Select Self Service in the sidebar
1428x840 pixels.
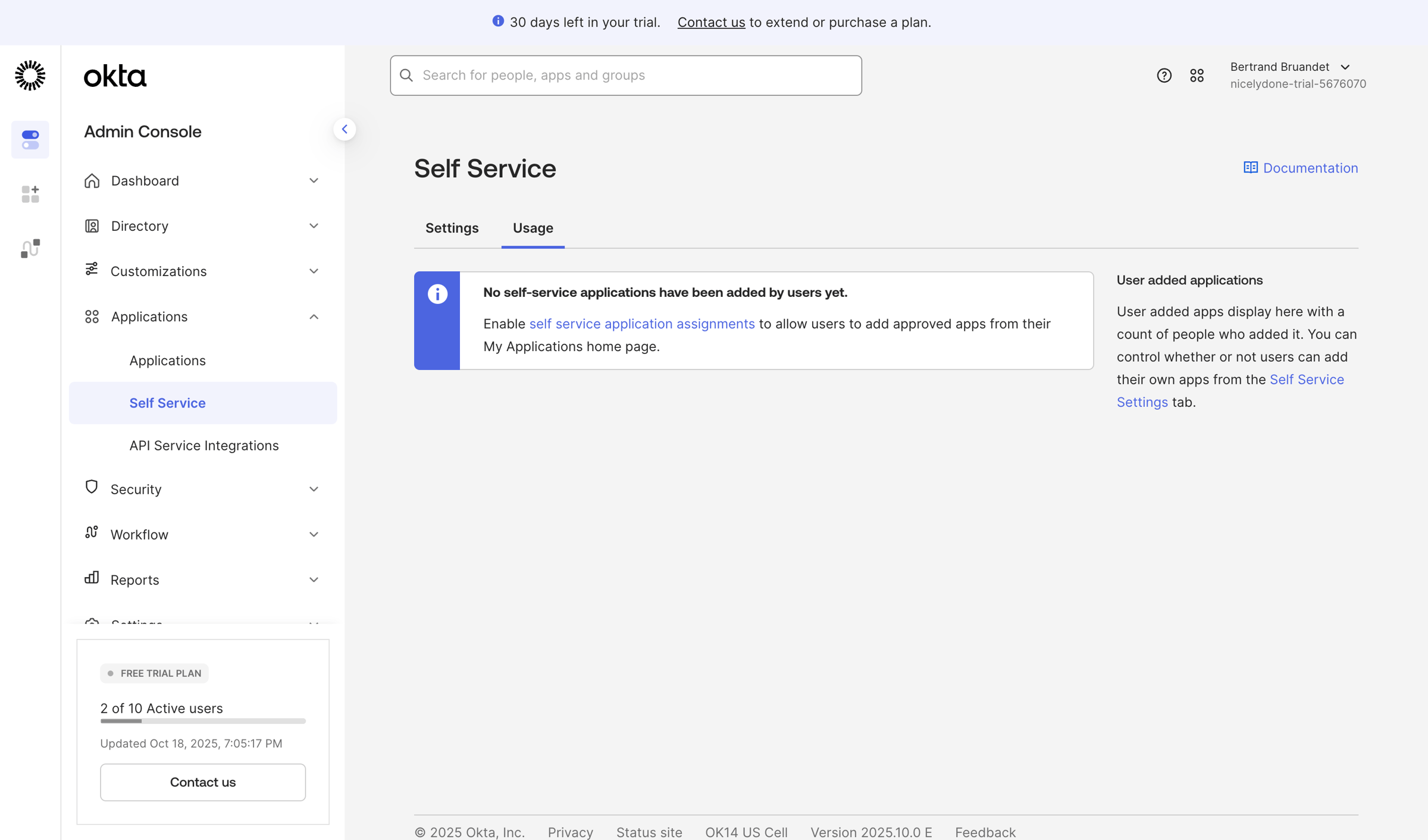[203, 403]
